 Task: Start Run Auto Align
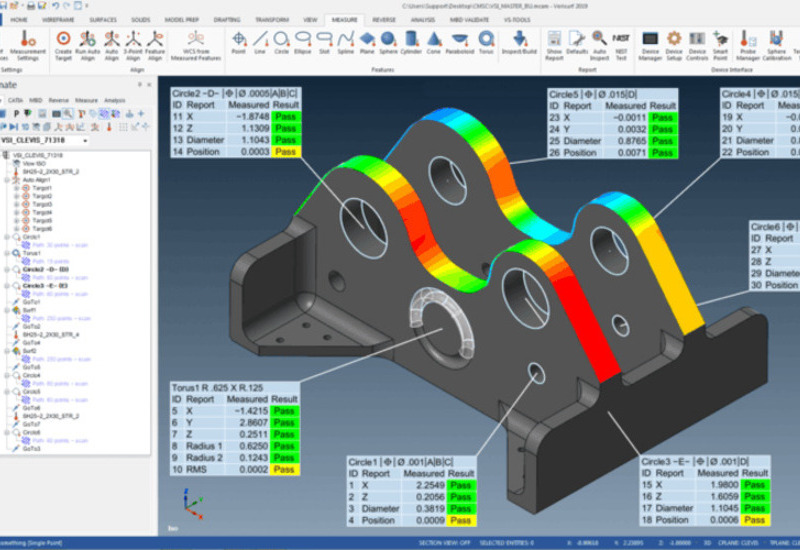click(87, 46)
